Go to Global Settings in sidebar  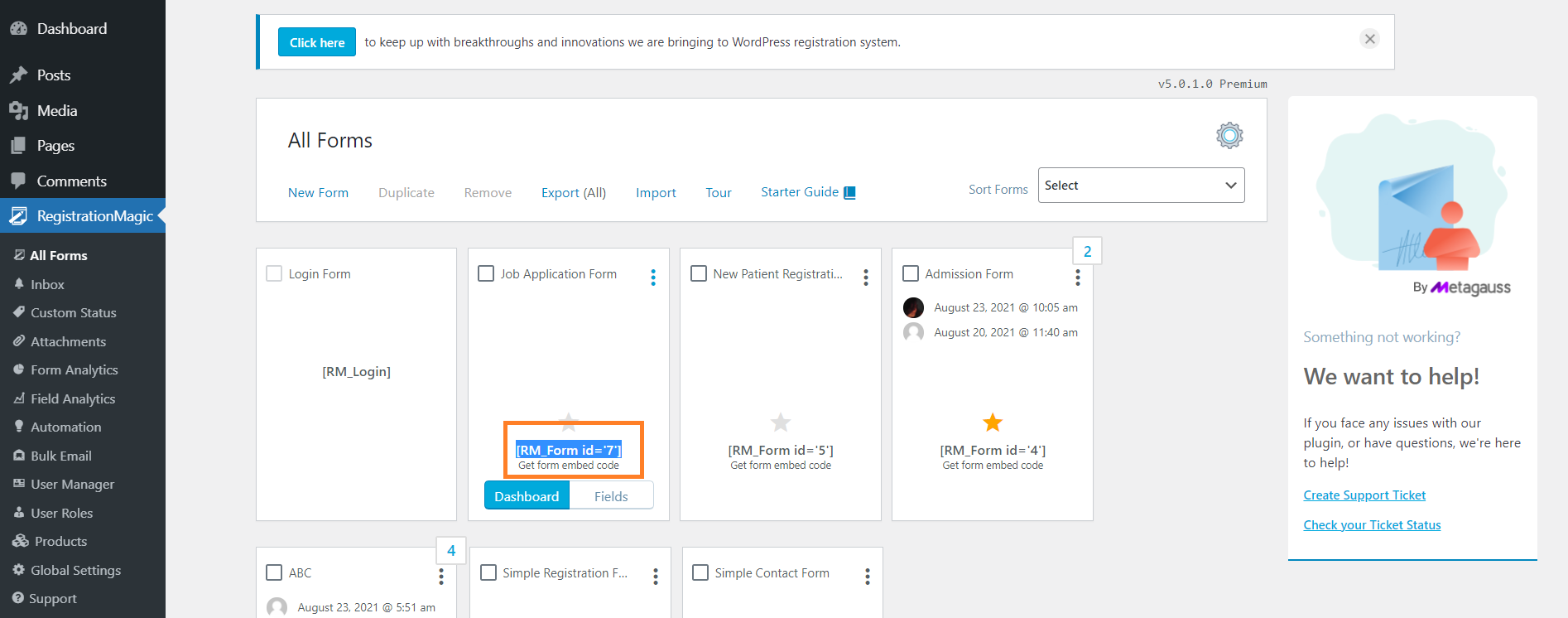(x=75, y=570)
